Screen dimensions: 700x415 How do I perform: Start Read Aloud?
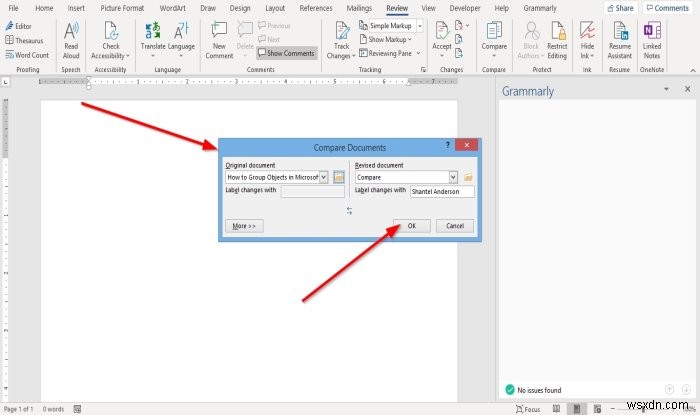tap(71, 41)
